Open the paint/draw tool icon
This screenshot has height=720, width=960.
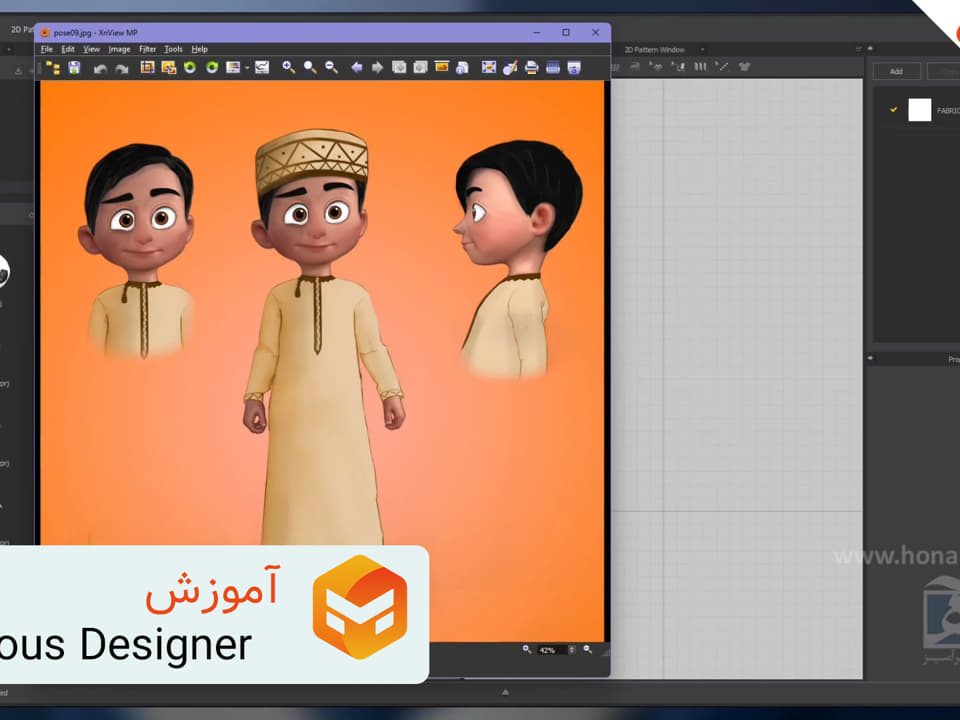pos(510,67)
